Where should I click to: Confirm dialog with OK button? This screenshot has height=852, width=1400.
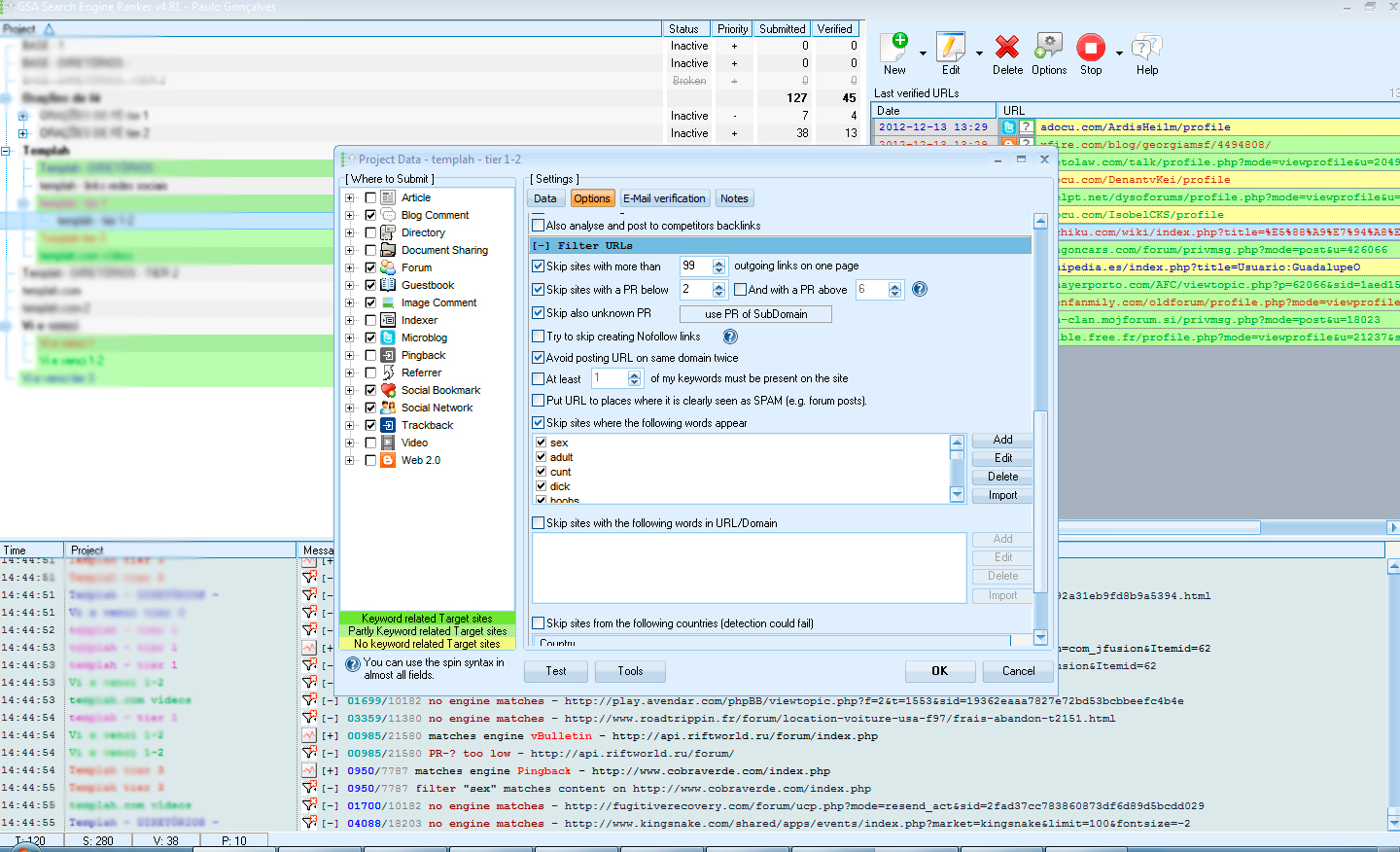(x=939, y=671)
